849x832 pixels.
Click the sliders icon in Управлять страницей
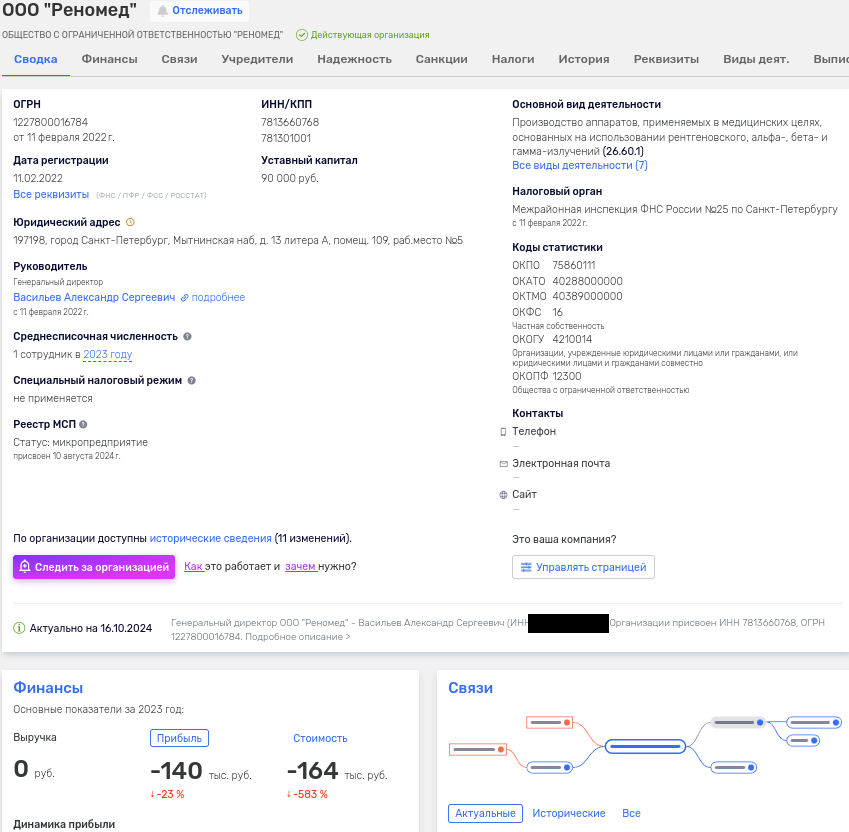tap(526, 567)
